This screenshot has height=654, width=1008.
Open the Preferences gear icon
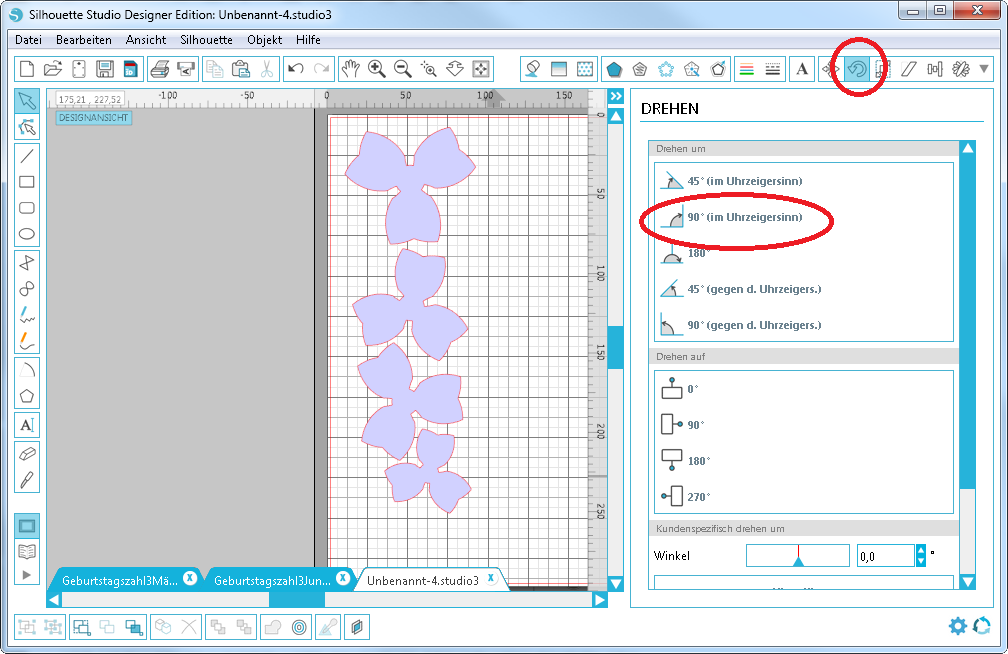(x=957, y=626)
